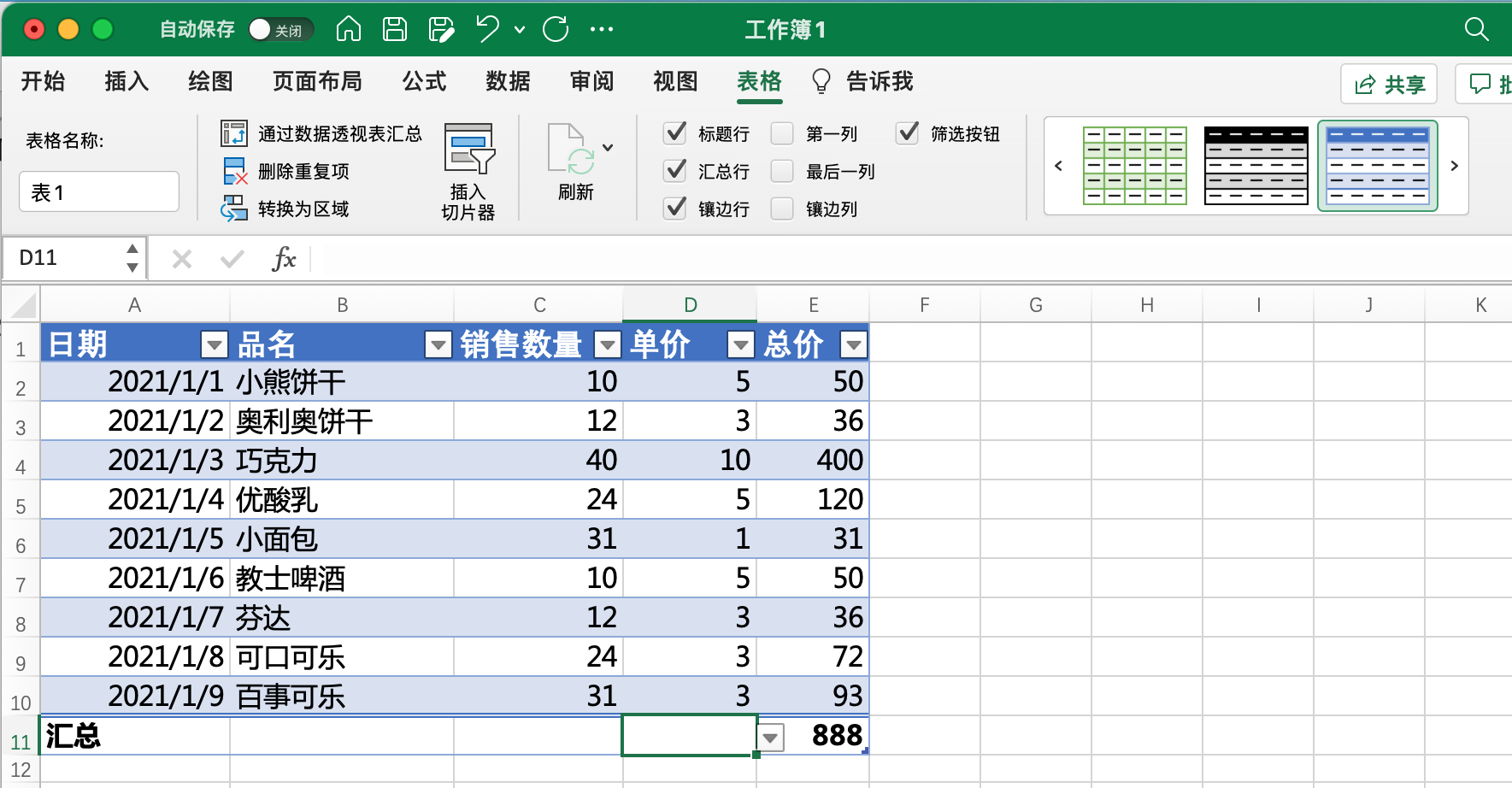The image size is (1512, 788).
Task: Click the Redo circular arrow icon
Action: (556, 29)
